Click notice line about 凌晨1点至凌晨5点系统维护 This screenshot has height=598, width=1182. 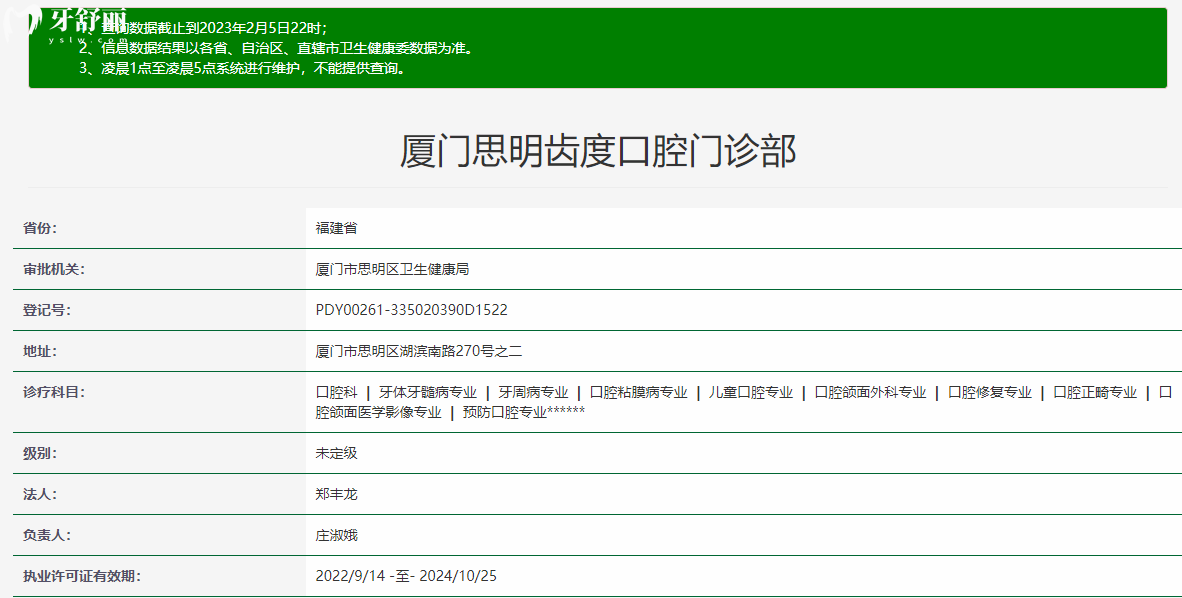tap(243, 69)
